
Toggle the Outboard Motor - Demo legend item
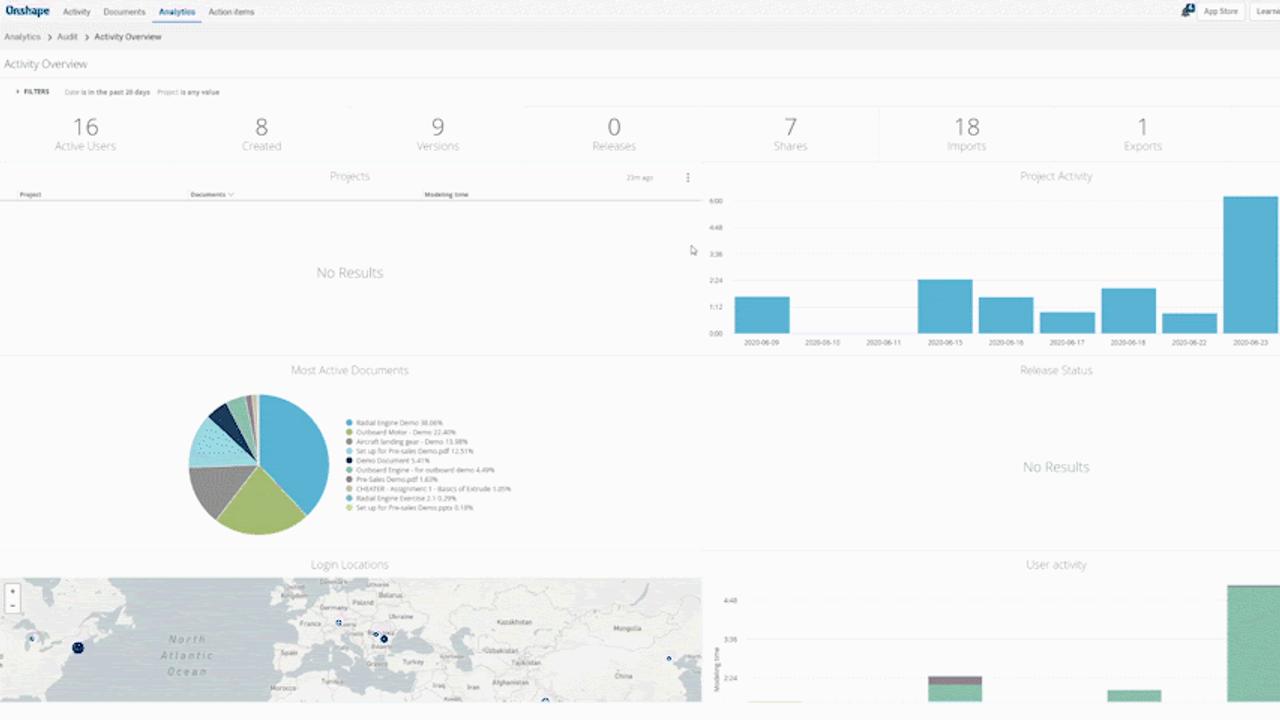point(393,432)
